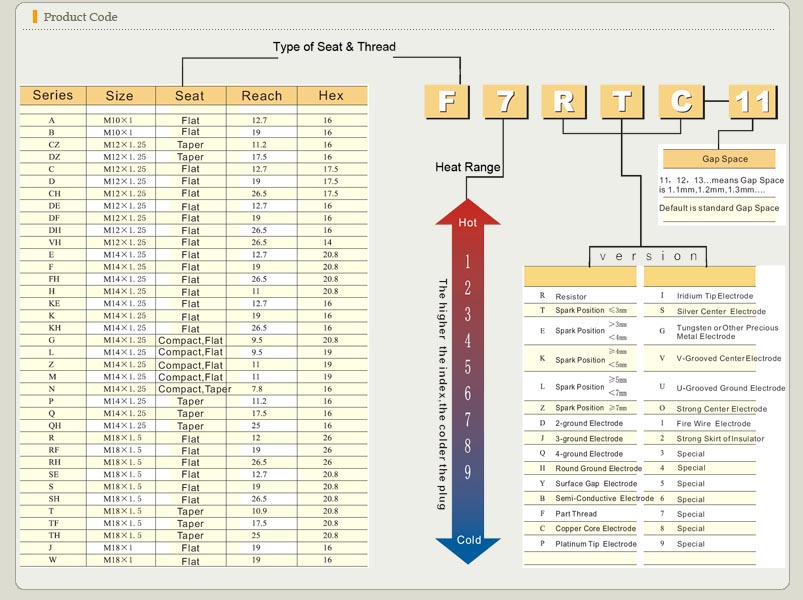This screenshot has width=803, height=600.
Task: Click the '4-ground Electrode' version entry
Action: pyautogui.click(x=589, y=454)
